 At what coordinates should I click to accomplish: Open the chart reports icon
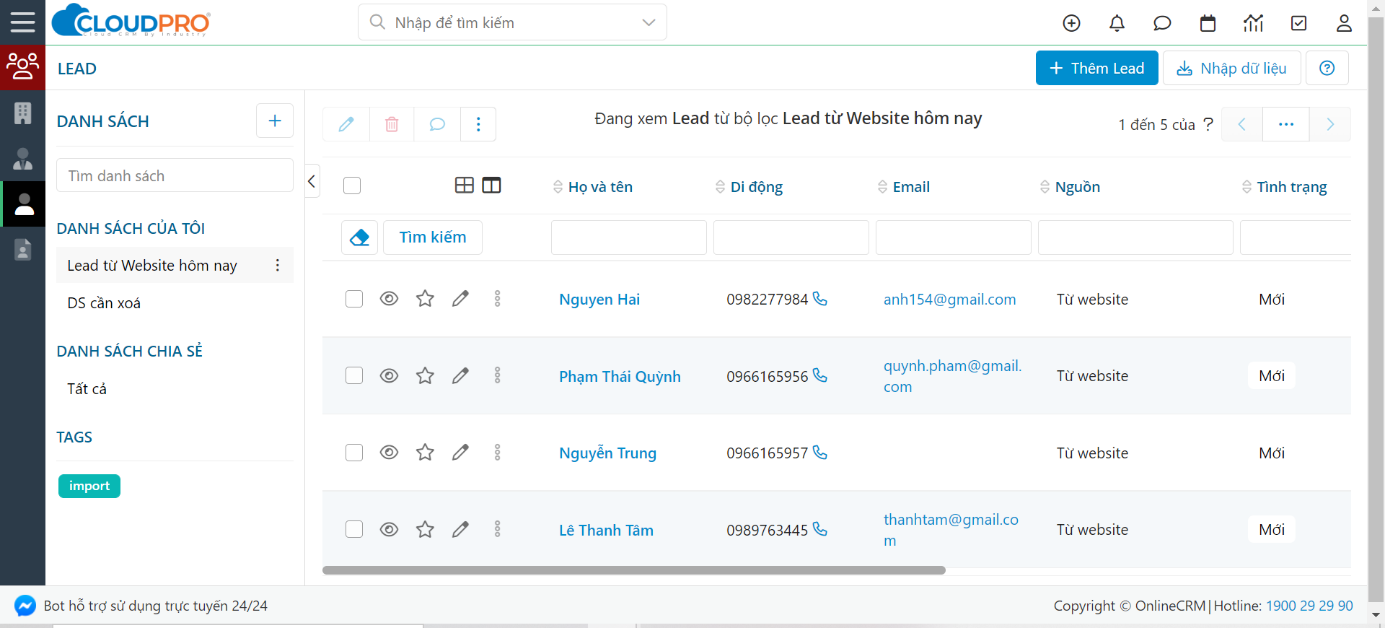1253,23
